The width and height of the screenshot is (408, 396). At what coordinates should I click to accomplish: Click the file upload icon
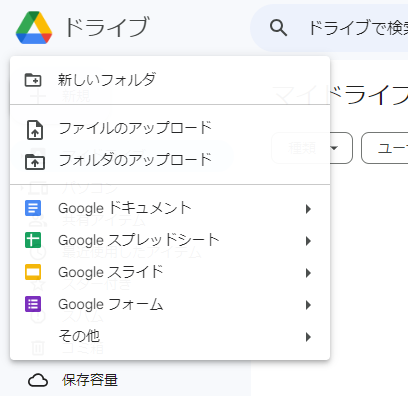35,130
